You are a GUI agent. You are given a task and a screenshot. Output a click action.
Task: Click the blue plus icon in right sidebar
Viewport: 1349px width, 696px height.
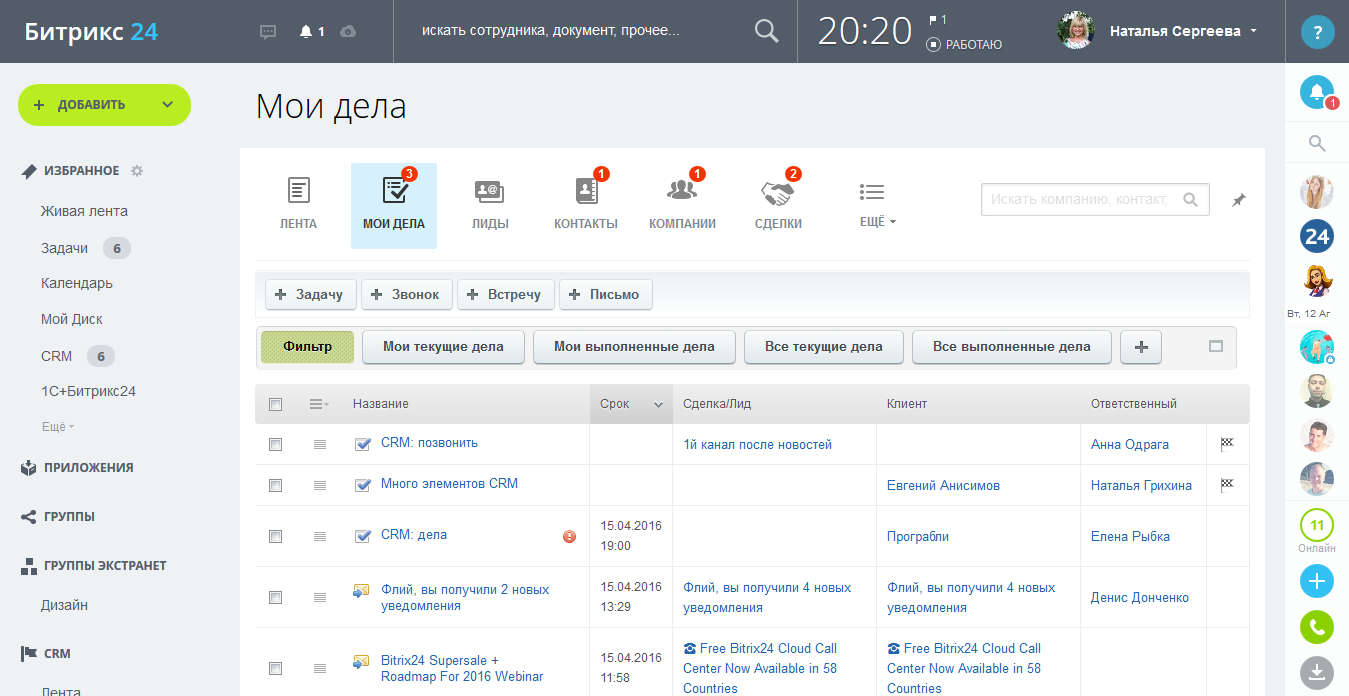coord(1316,581)
